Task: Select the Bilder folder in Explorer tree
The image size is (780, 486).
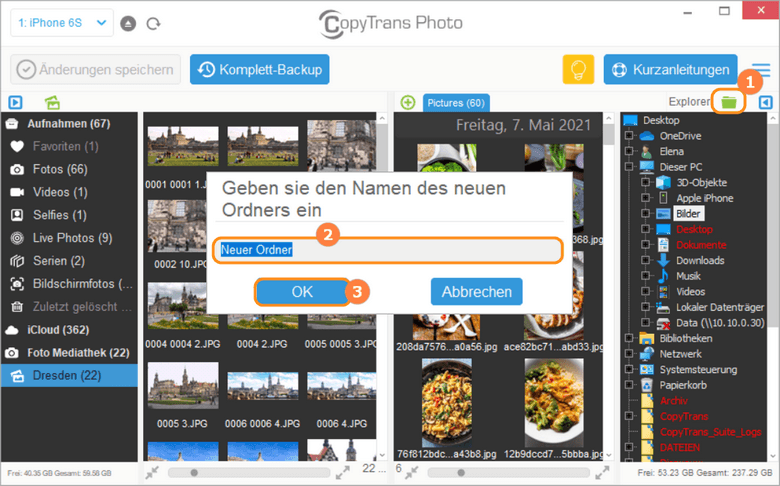Action: (x=688, y=213)
